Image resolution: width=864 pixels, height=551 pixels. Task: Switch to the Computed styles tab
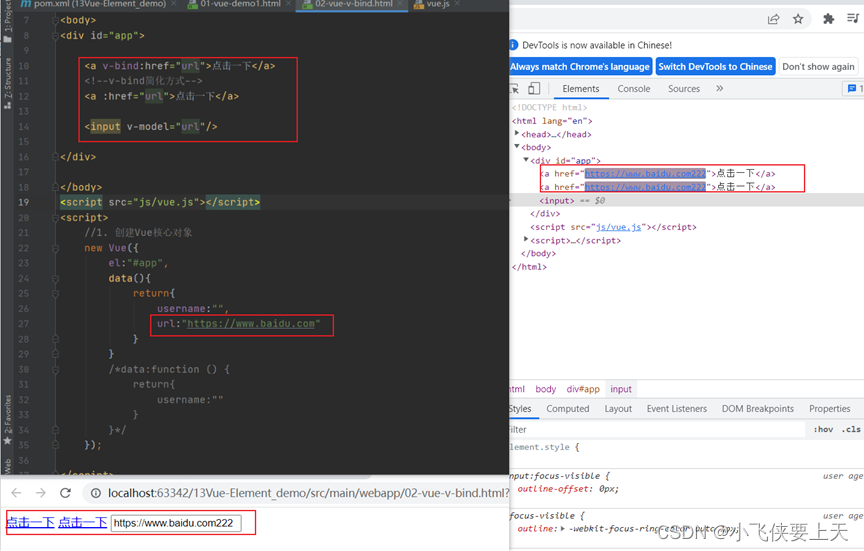568,409
